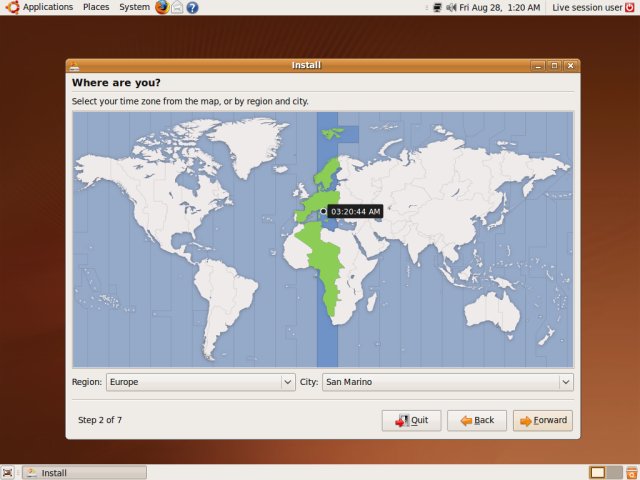This screenshot has height=480, width=640.
Task: Maximize the Install window
Action: pos(554,65)
